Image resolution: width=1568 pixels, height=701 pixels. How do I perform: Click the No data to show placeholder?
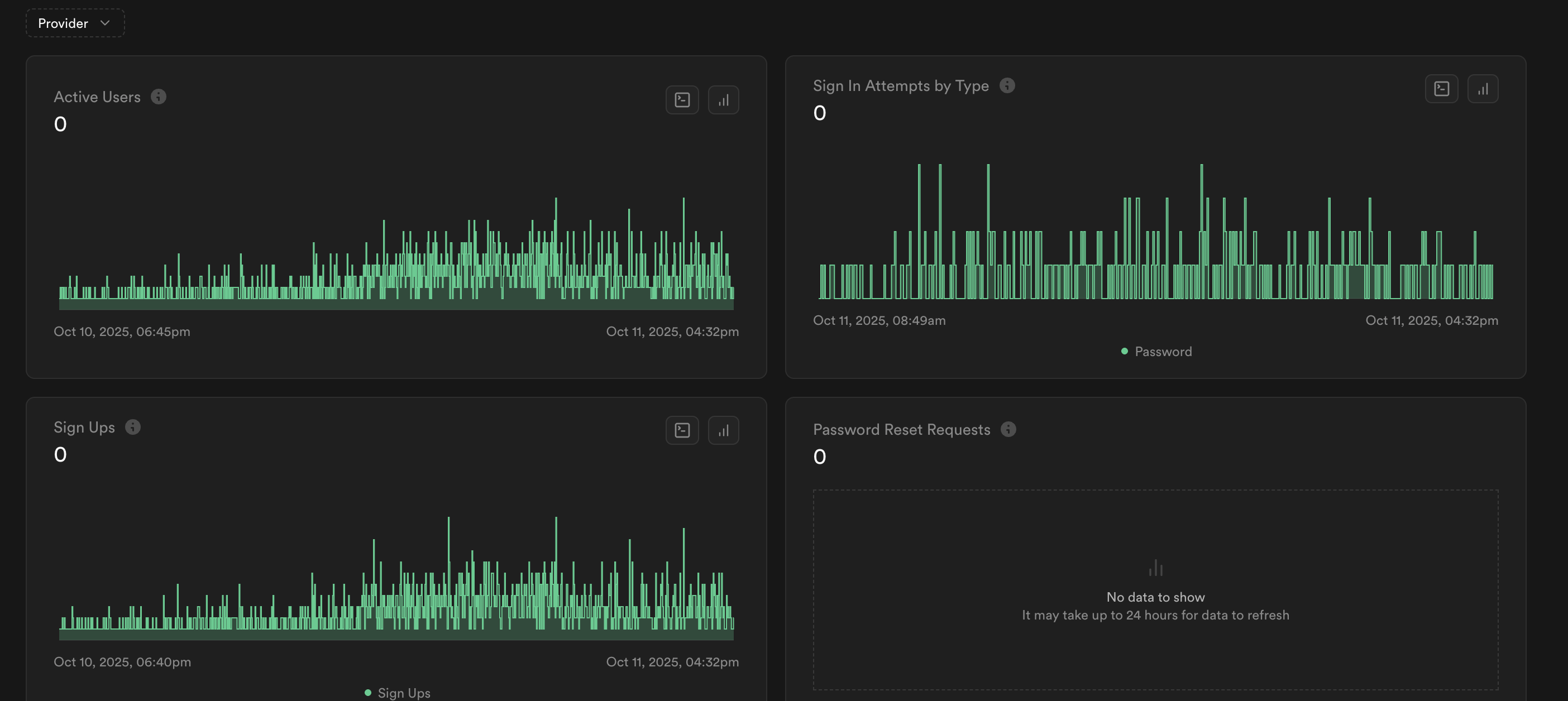[x=1155, y=597]
